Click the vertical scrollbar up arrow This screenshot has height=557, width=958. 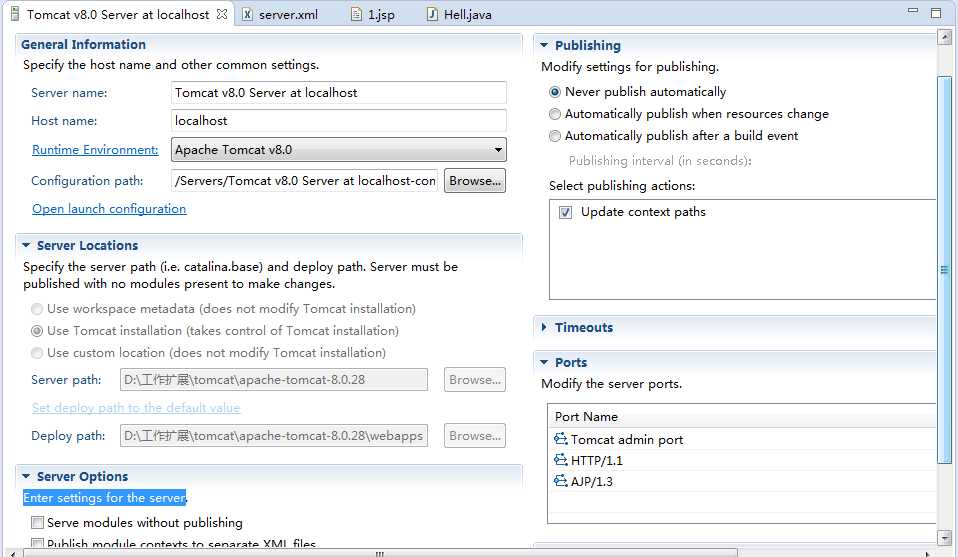[x=944, y=38]
